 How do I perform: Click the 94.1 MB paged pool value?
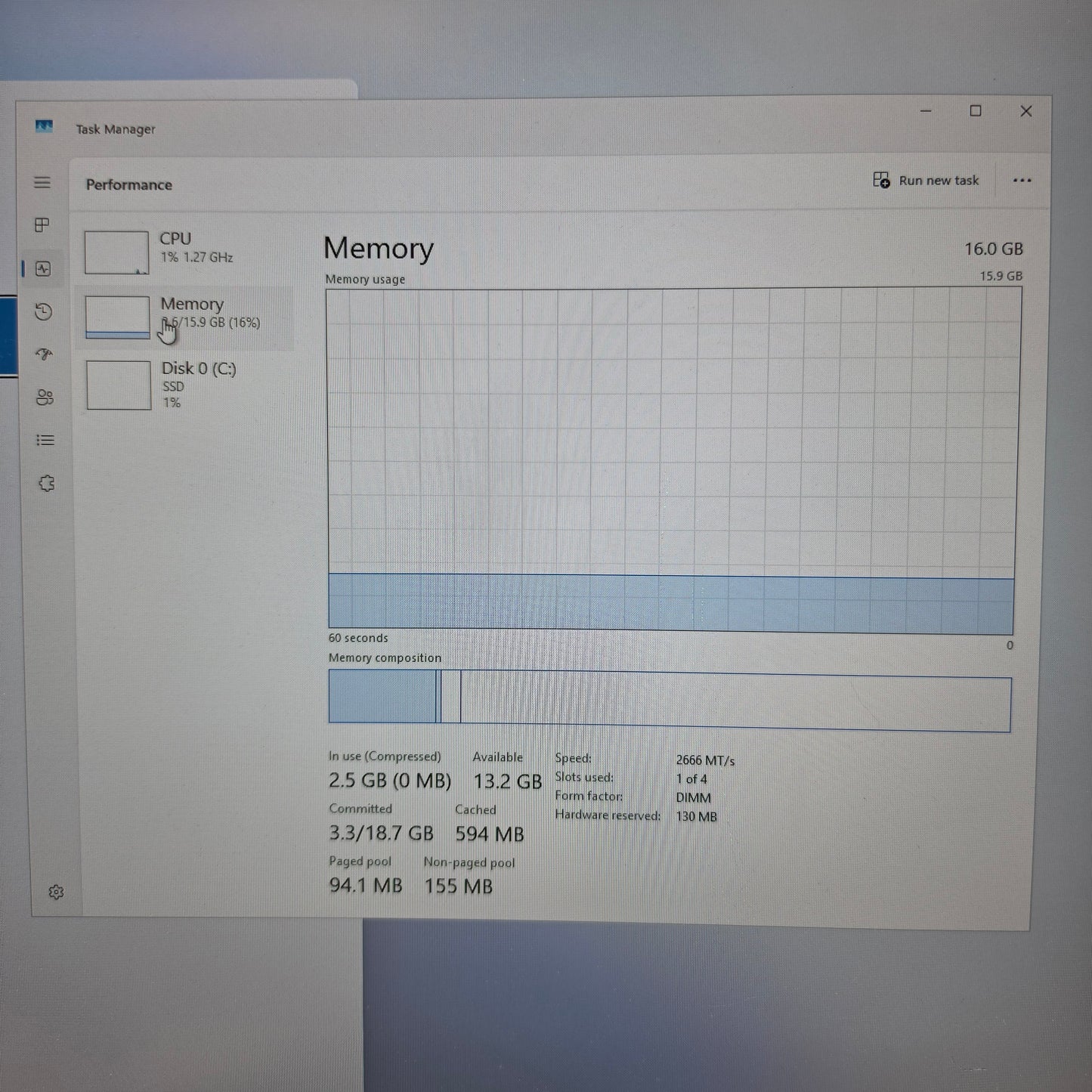click(x=366, y=885)
